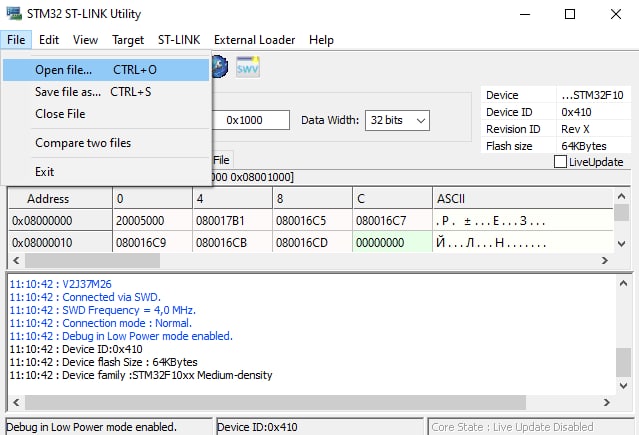Click the Device ID value 0x410 in info panel

[576, 112]
